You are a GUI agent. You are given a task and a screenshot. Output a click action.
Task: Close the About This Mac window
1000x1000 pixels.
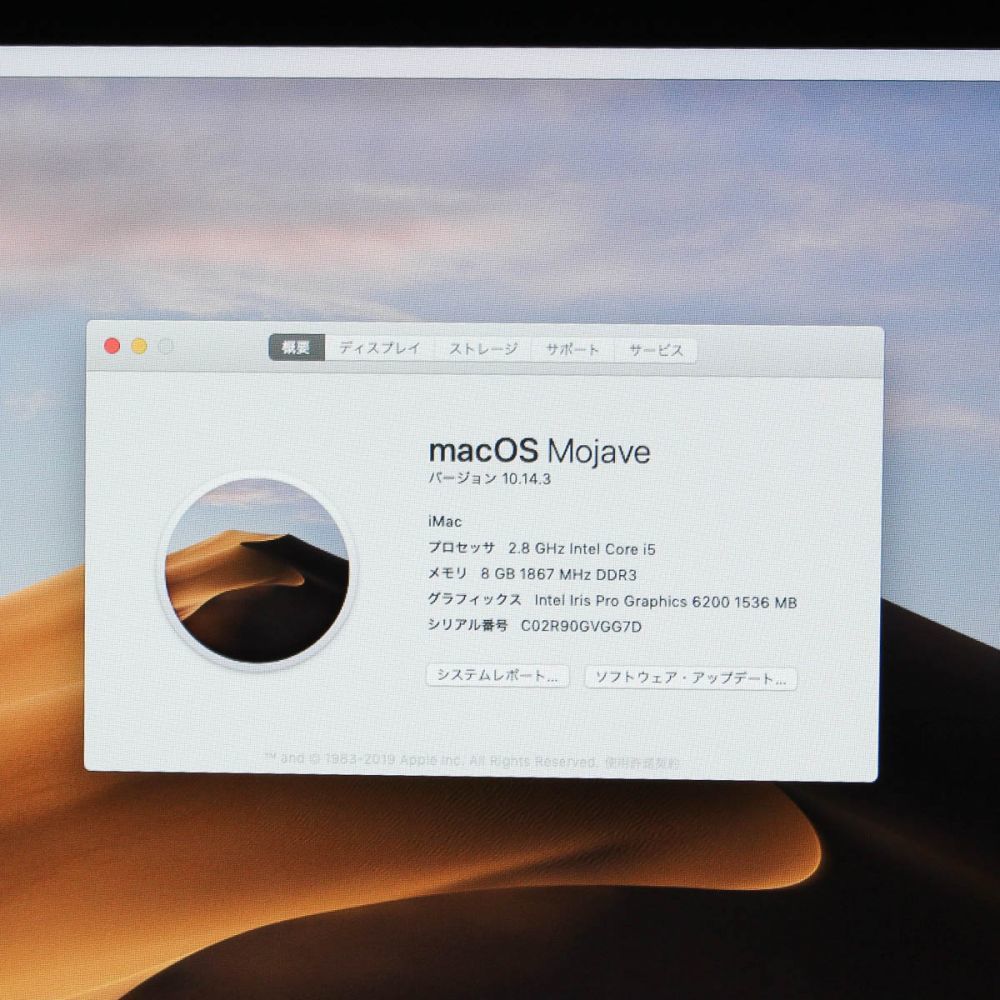coord(112,346)
